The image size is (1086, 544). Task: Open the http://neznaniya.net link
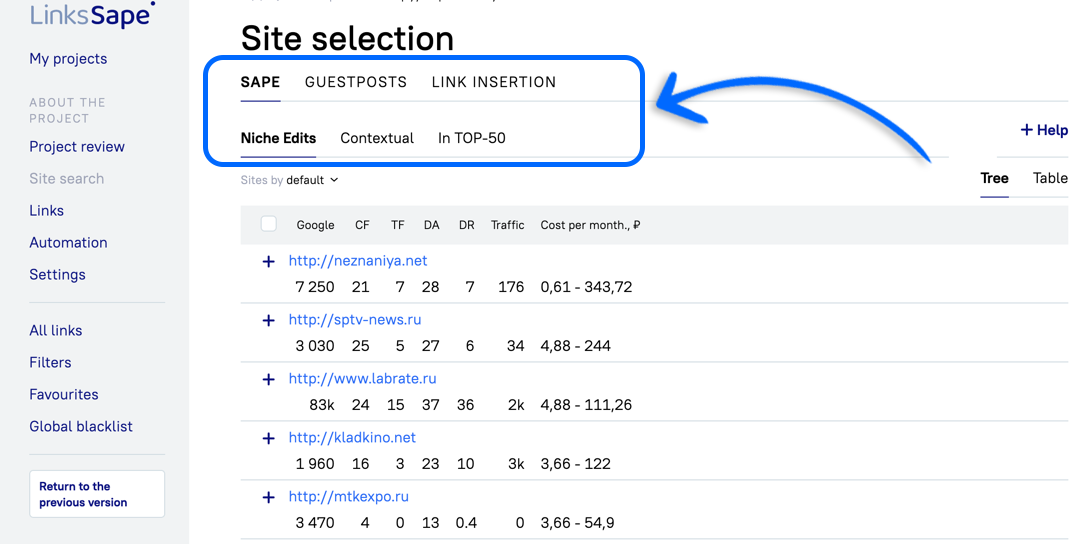coord(358,261)
